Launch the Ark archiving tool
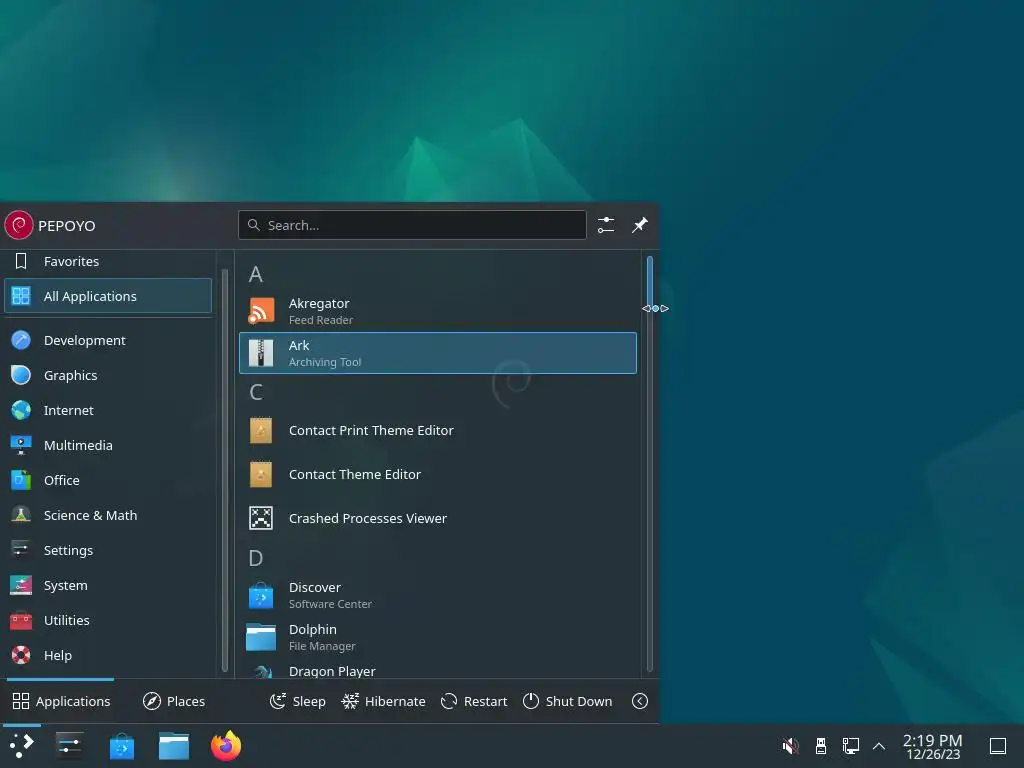Viewport: 1024px width, 768px height. 438,353
